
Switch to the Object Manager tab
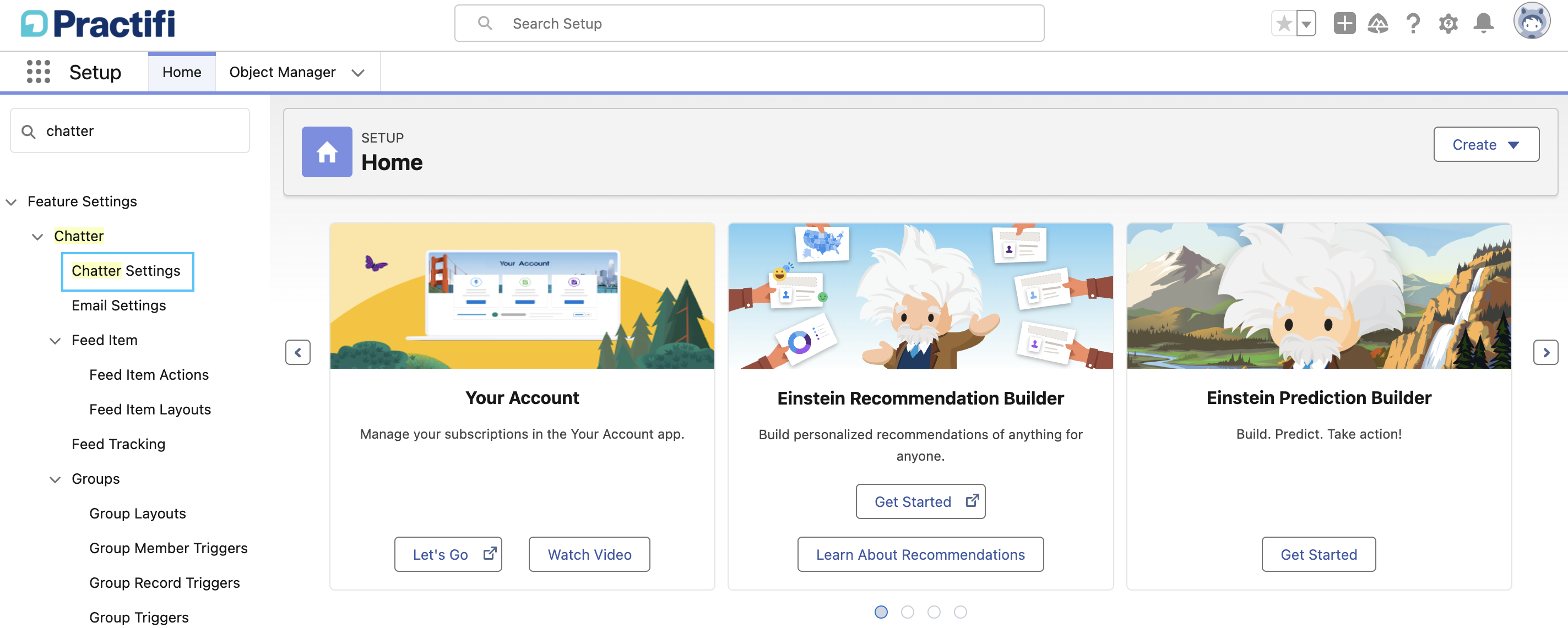(282, 73)
